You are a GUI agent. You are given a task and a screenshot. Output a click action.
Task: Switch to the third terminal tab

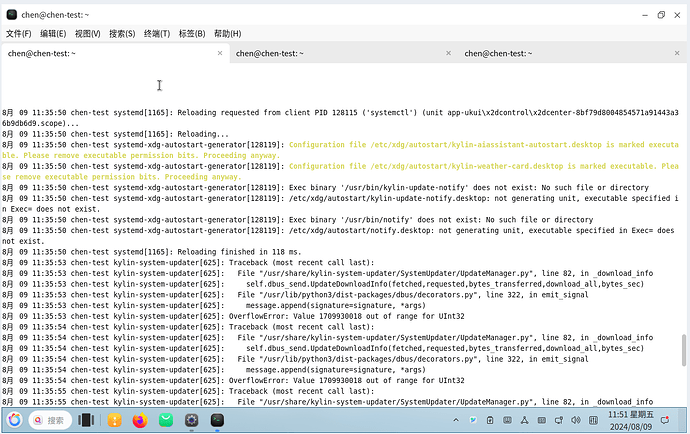(572, 53)
